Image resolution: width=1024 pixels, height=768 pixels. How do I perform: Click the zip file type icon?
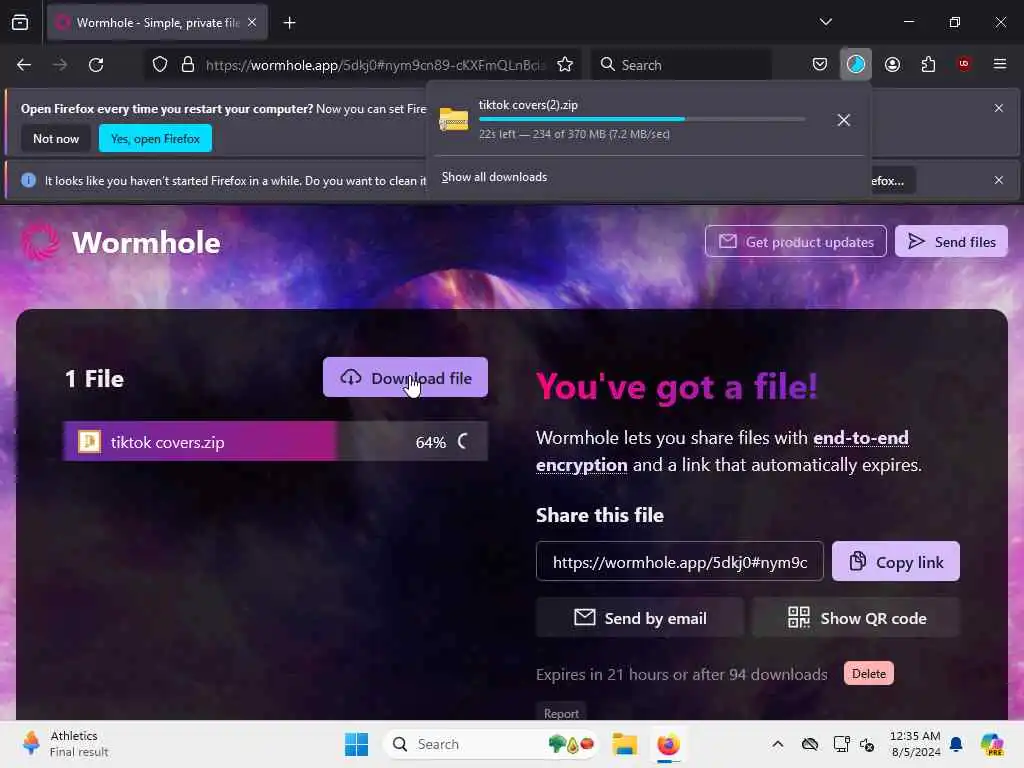(89, 441)
